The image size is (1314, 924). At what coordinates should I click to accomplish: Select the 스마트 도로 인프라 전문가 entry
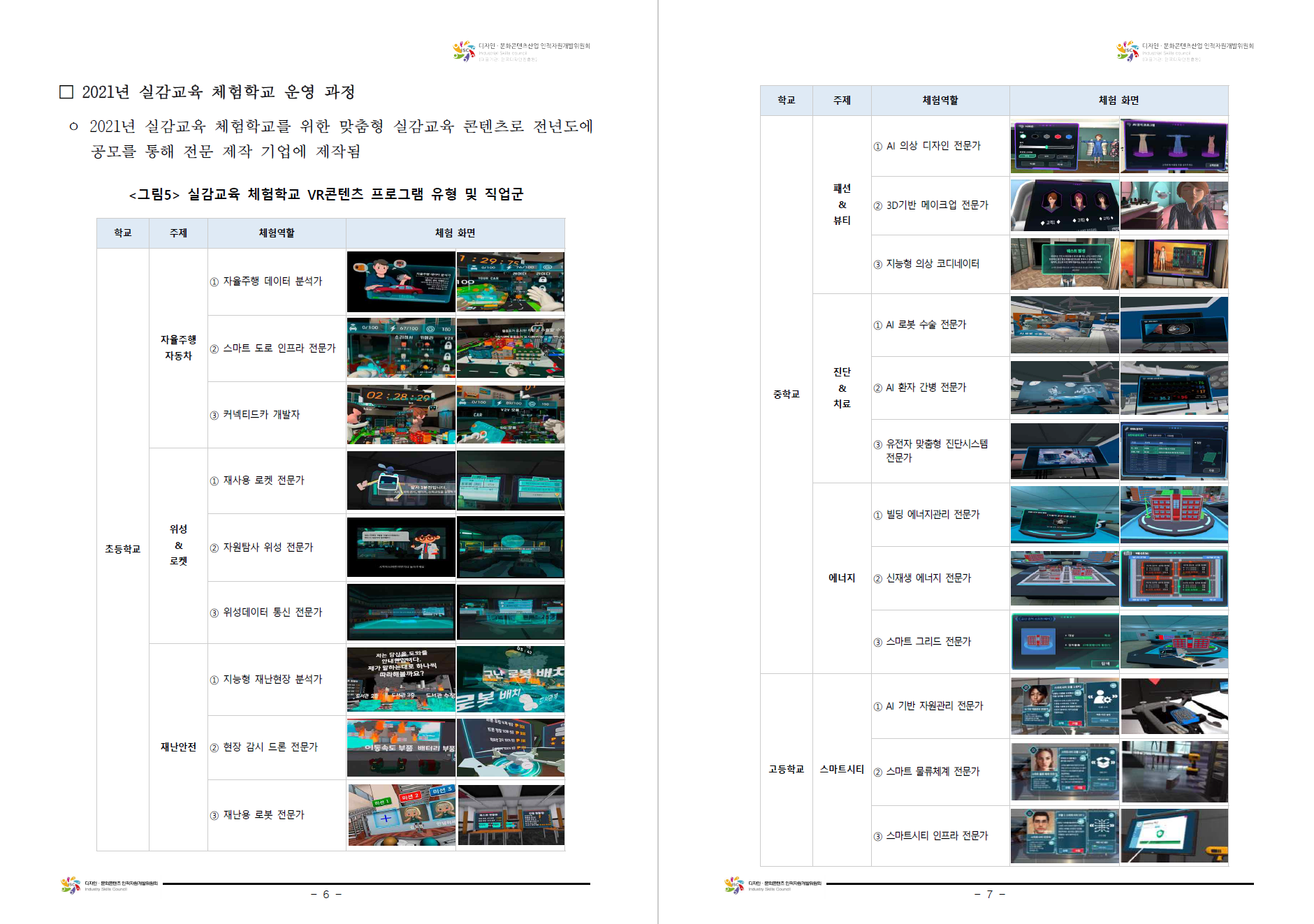[x=279, y=349]
